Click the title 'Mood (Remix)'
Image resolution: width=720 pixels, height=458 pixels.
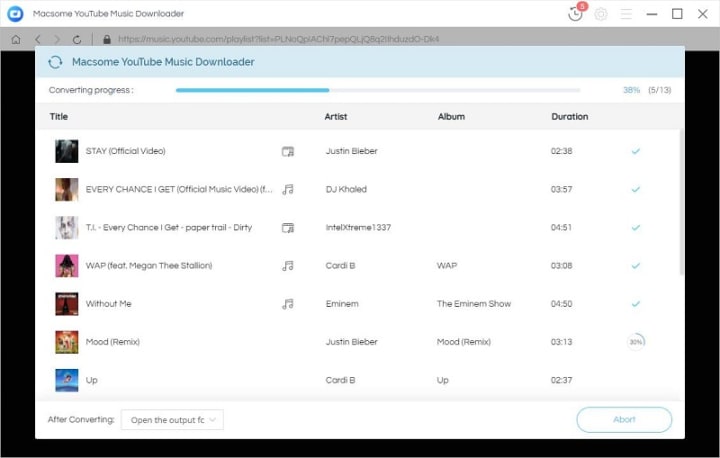pyautogui.click(x=112, y=342)
